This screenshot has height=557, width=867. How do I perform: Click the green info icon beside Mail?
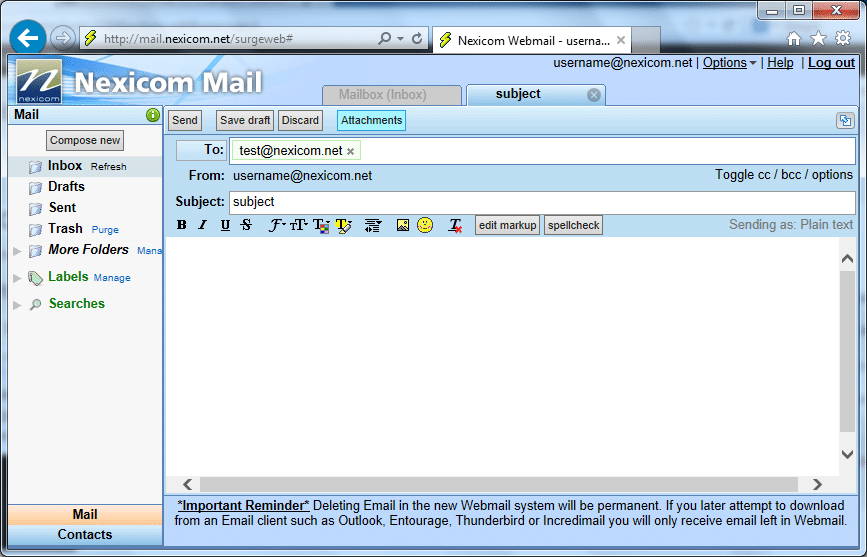click(x=153, y=115)
